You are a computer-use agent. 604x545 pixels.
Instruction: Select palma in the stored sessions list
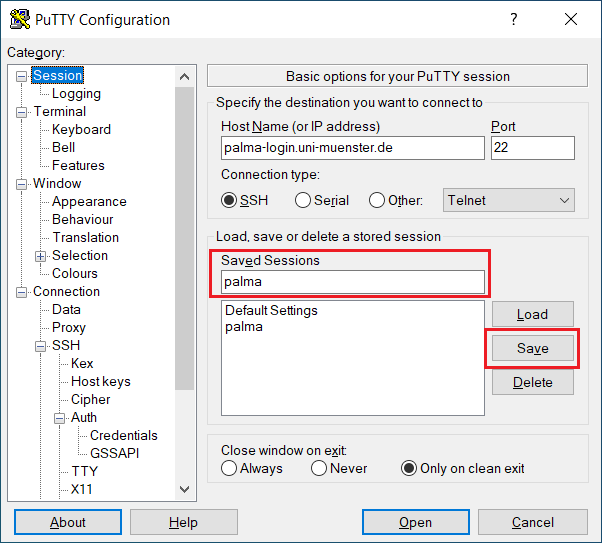click(244, 327)
